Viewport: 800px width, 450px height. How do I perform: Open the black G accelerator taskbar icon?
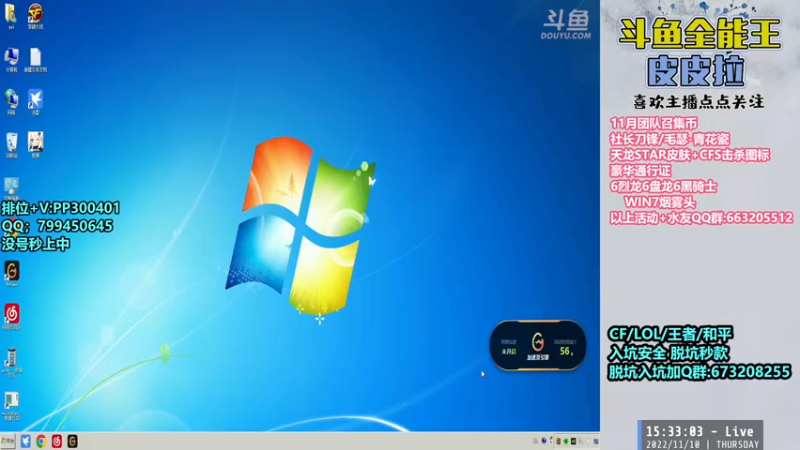point(72,441)
